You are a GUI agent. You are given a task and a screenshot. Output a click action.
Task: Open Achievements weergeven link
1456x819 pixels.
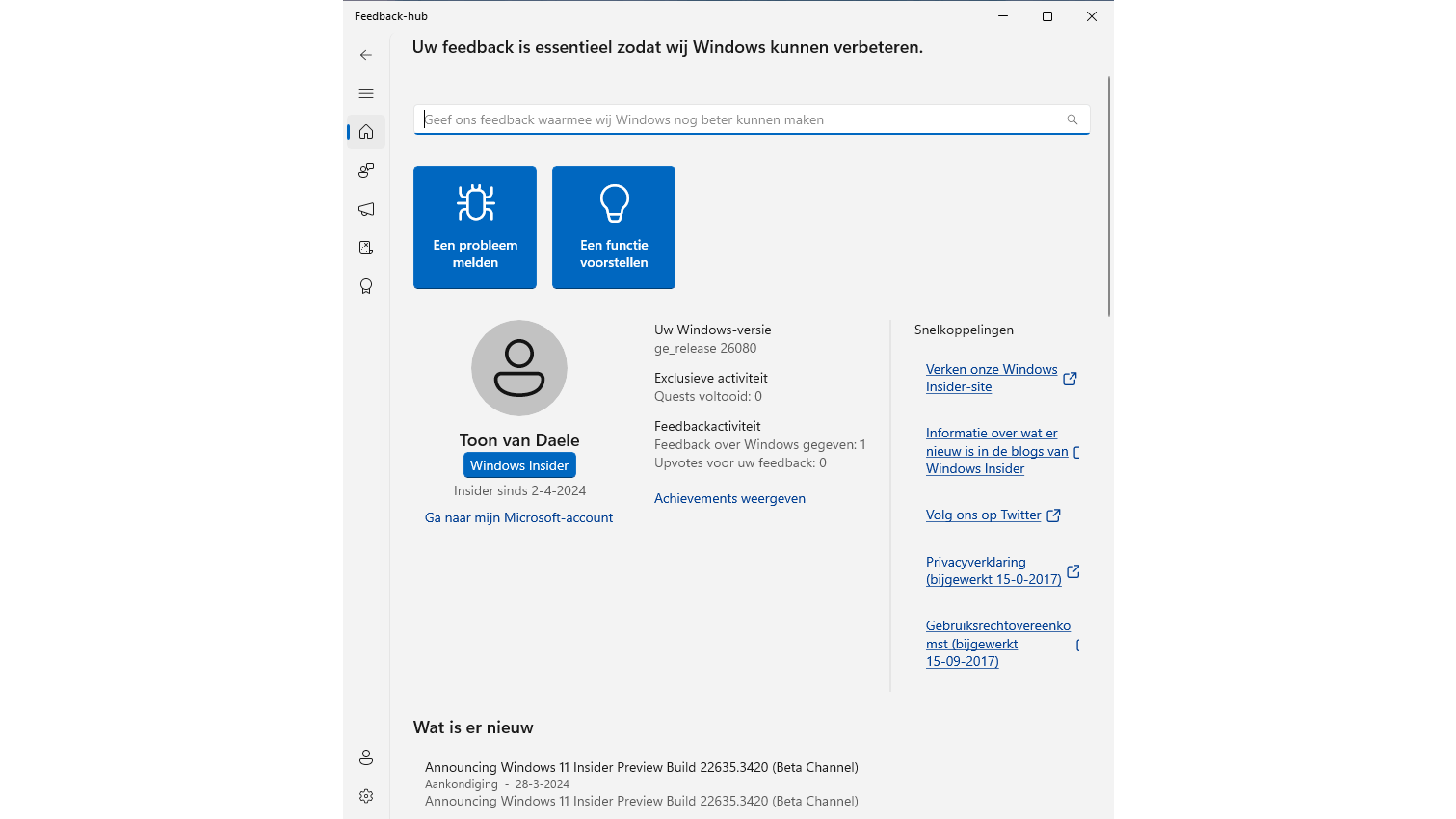click(x=729, y=498)
